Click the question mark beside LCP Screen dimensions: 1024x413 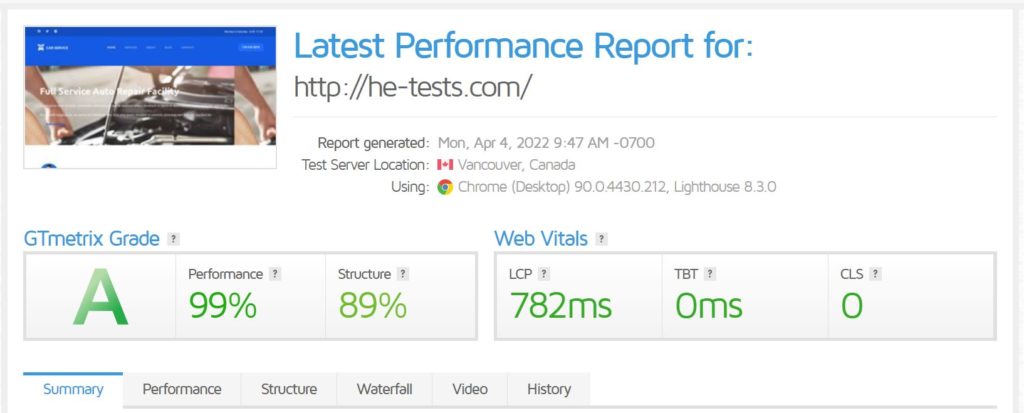coord(543,274)
